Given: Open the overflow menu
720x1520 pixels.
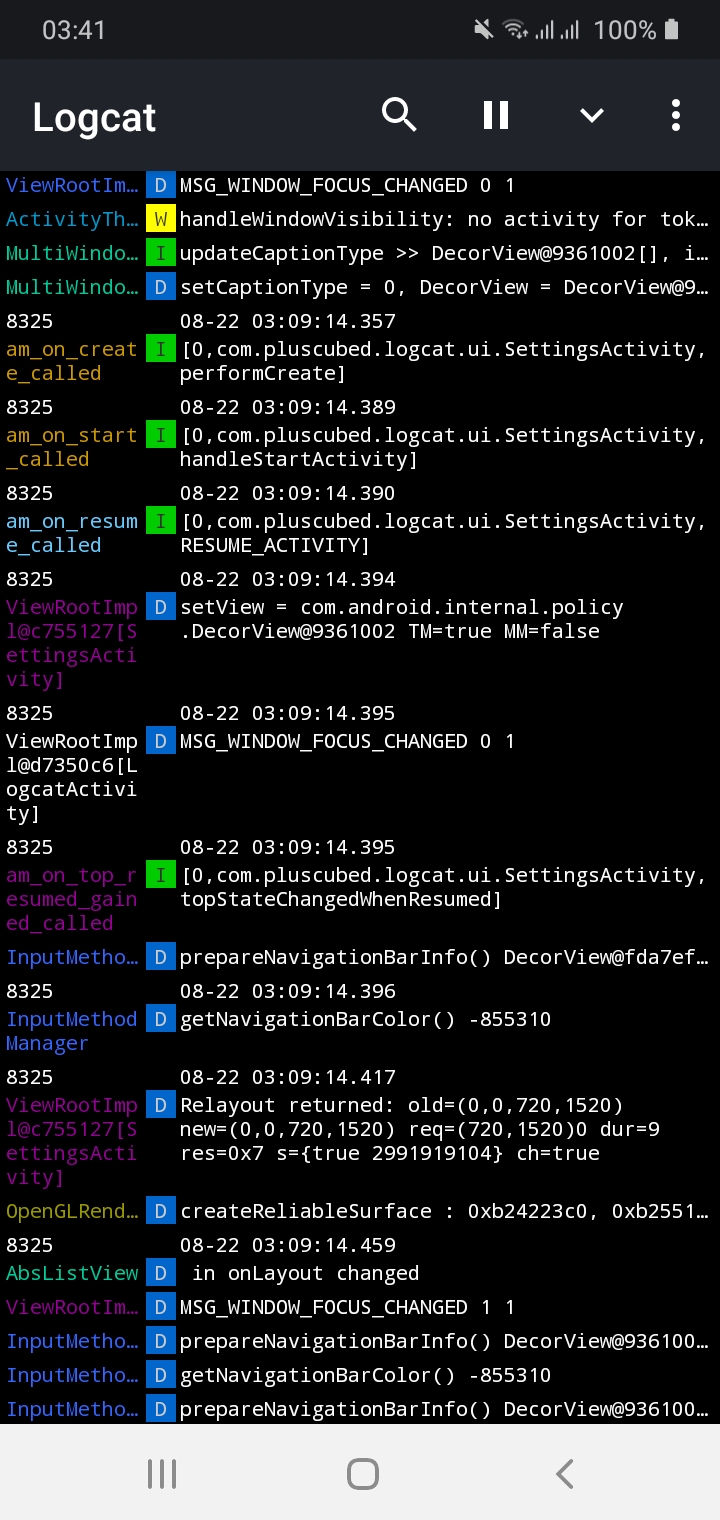Looking at the screenshot, I should pos(676,115).
